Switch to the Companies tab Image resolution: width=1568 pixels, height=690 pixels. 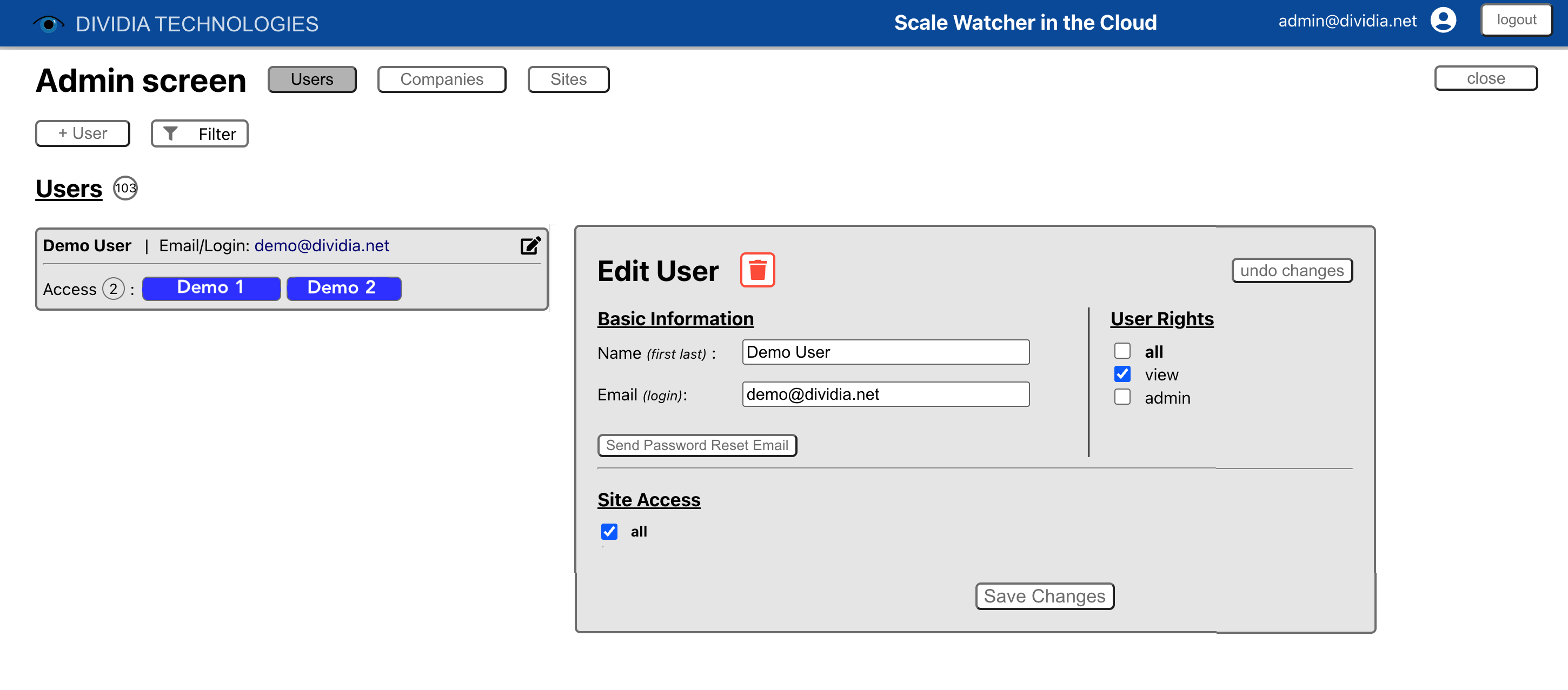(x=441, y=79)
